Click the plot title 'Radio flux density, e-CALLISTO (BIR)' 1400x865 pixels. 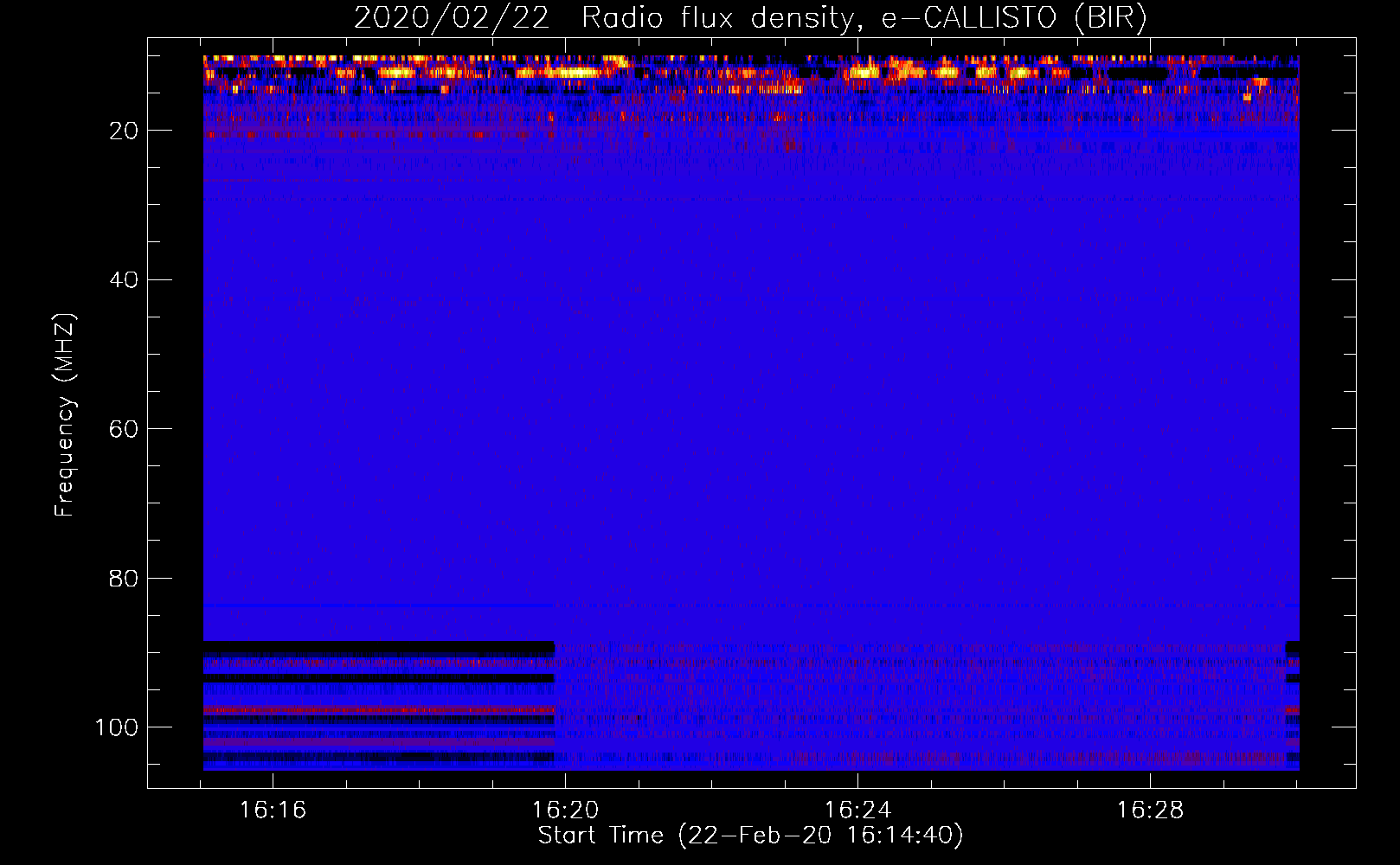click(864, 18)
